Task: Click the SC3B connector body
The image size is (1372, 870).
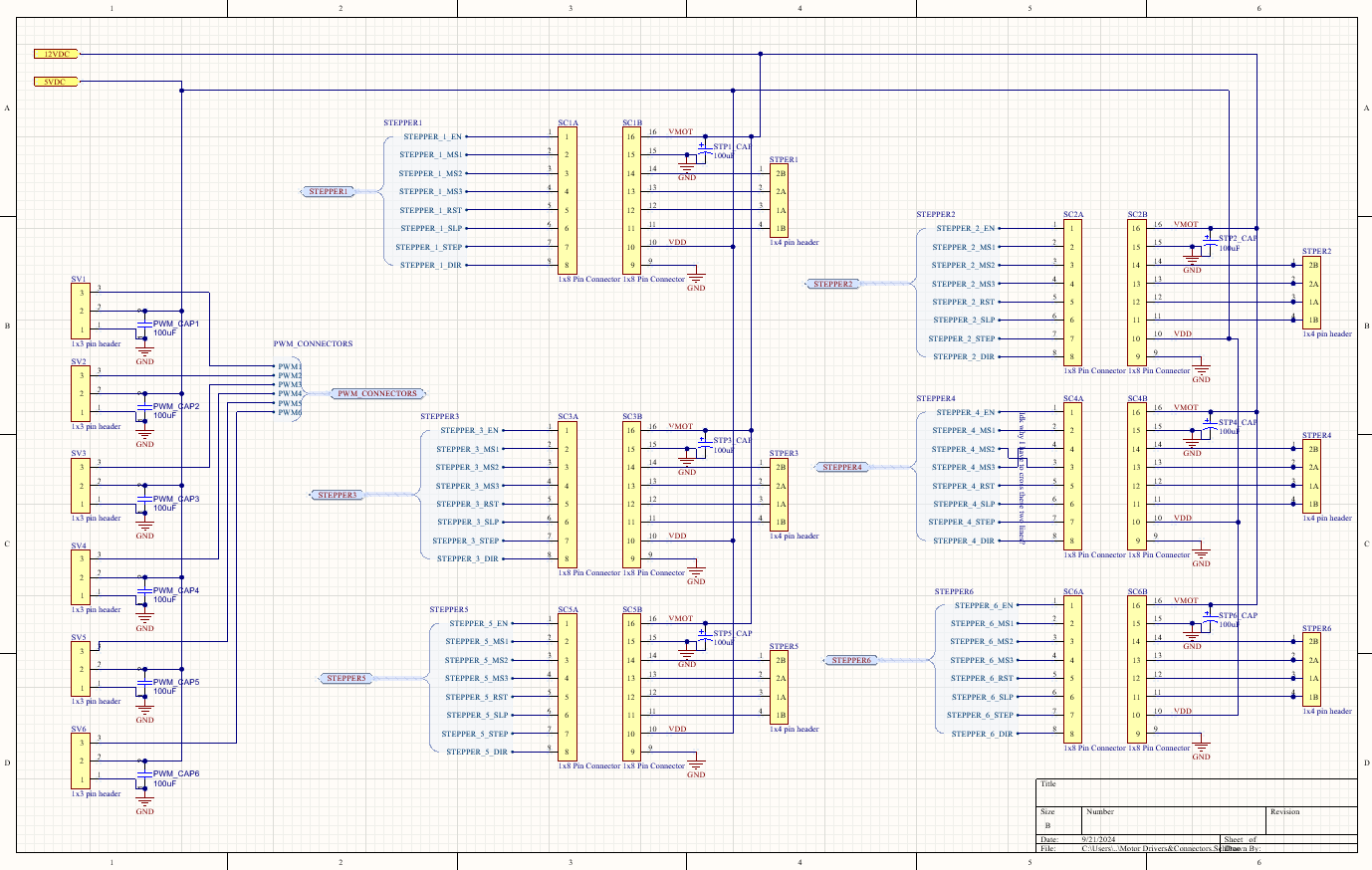Action: click(x=631, y=495)
